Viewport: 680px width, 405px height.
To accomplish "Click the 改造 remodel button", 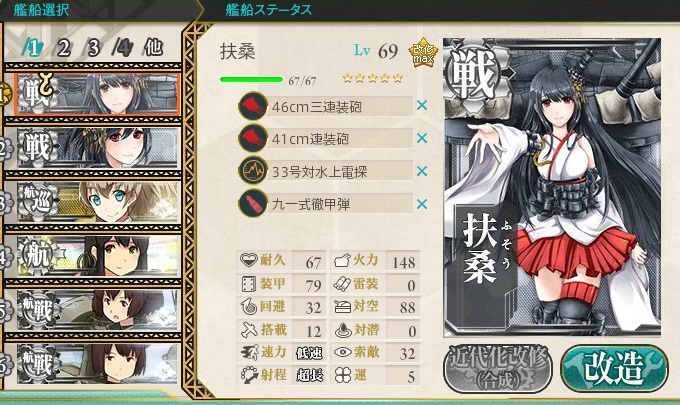I will tap(614, 369).
